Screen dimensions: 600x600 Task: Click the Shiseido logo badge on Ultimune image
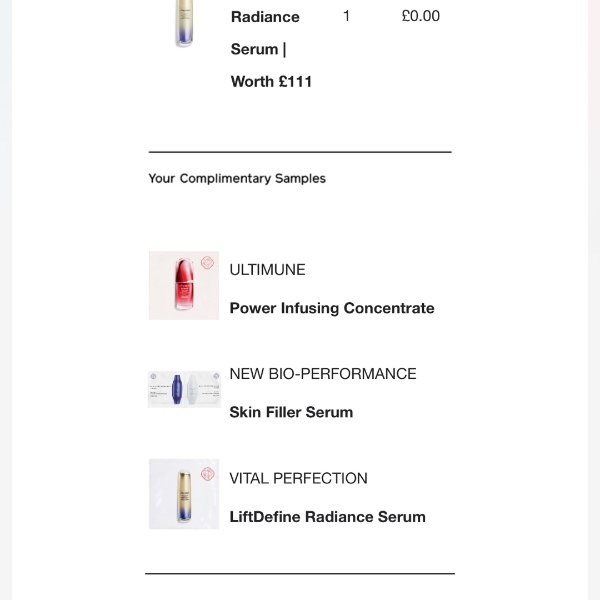[207, 263]
